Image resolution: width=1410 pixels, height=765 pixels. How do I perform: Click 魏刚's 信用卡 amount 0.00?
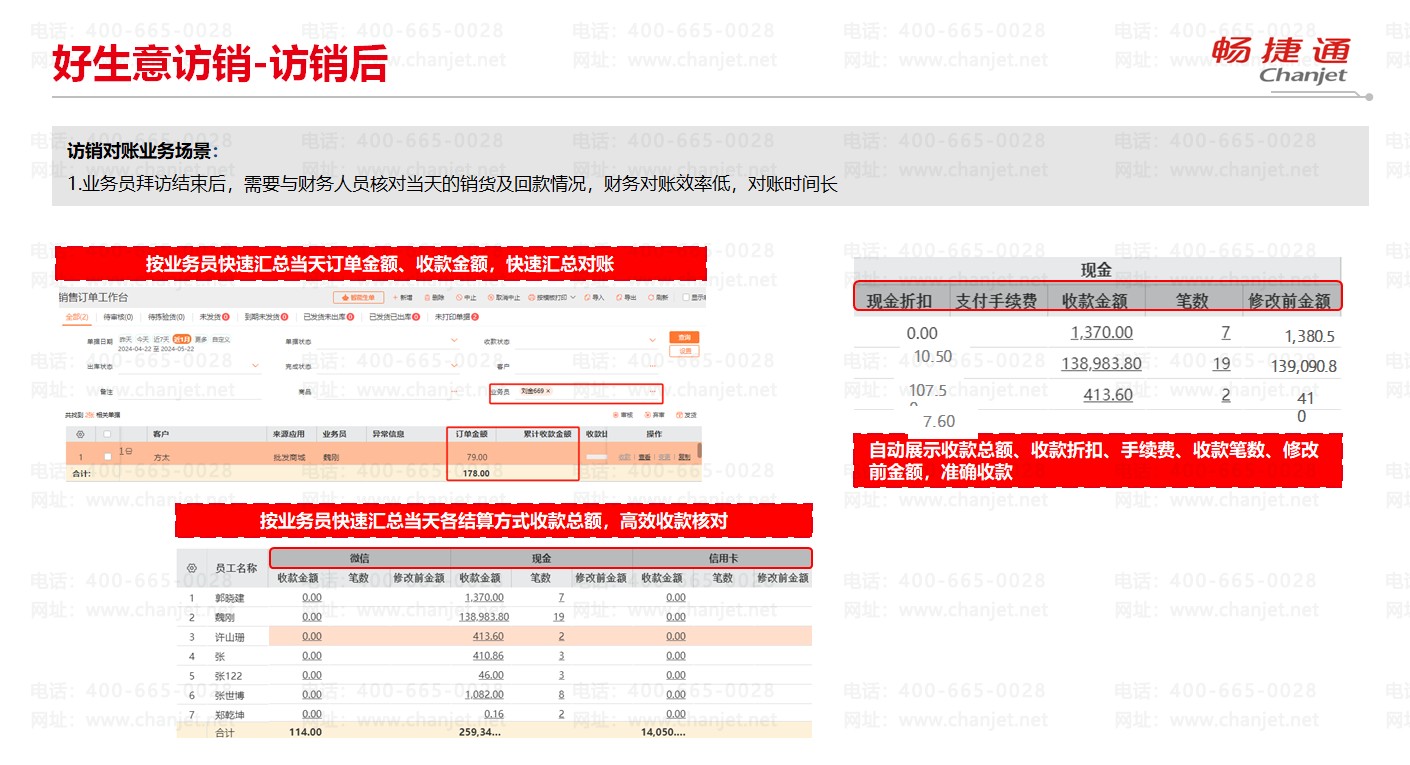676,617
